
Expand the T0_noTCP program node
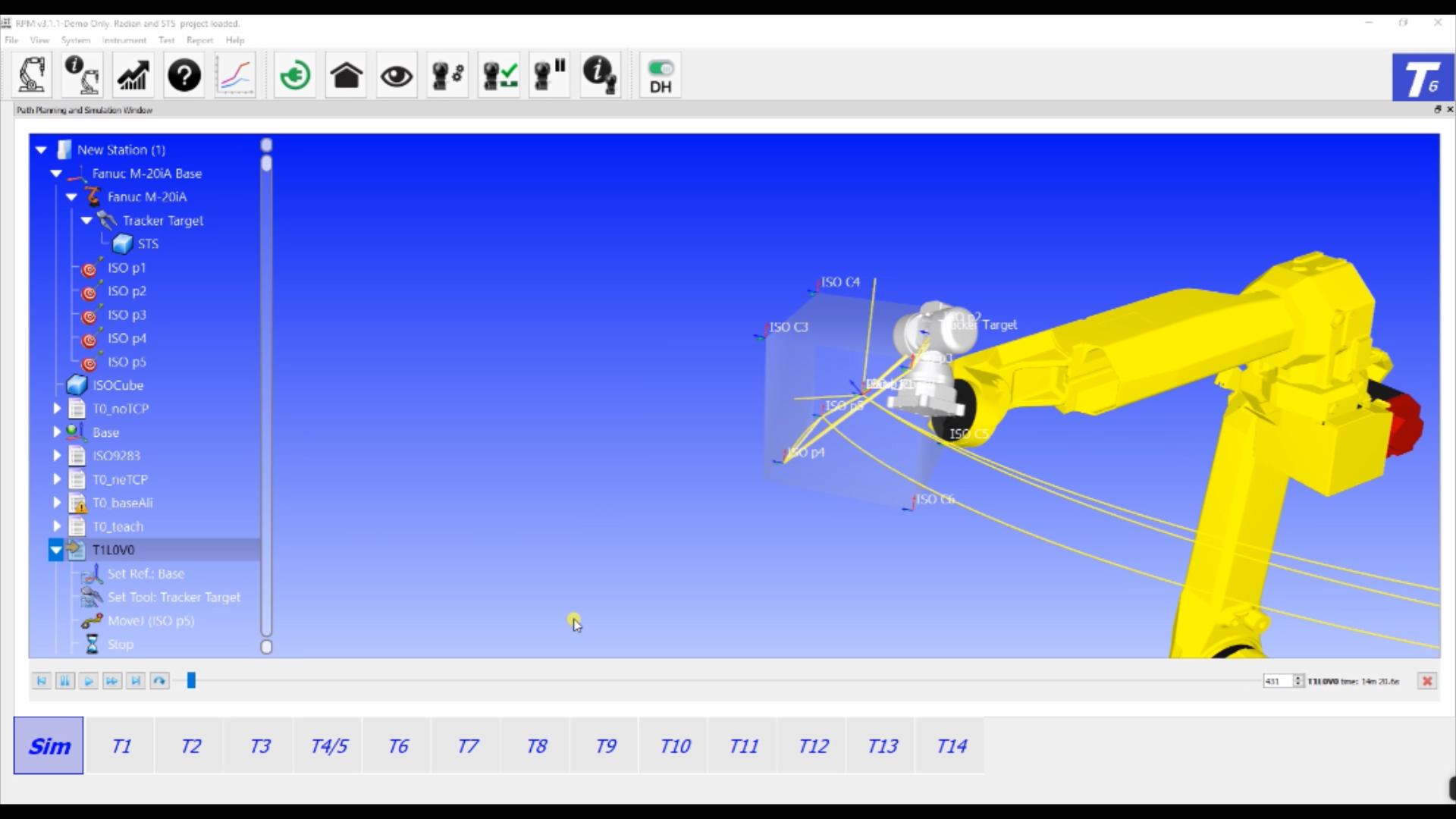click(x=57, y=409)
